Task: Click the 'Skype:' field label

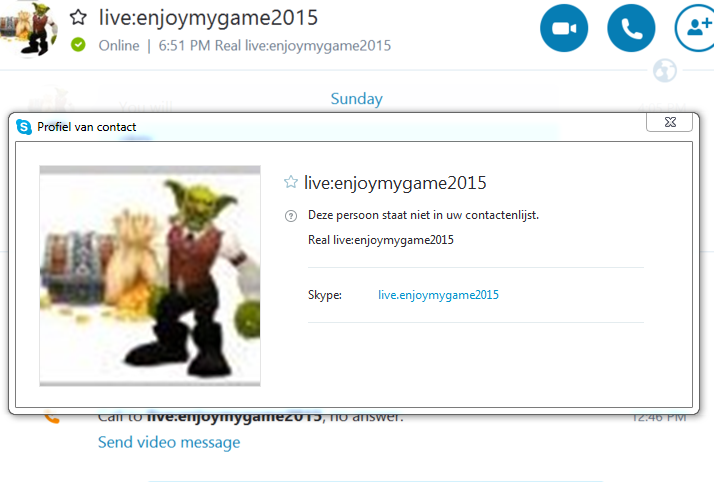Action: pos(325,295)
